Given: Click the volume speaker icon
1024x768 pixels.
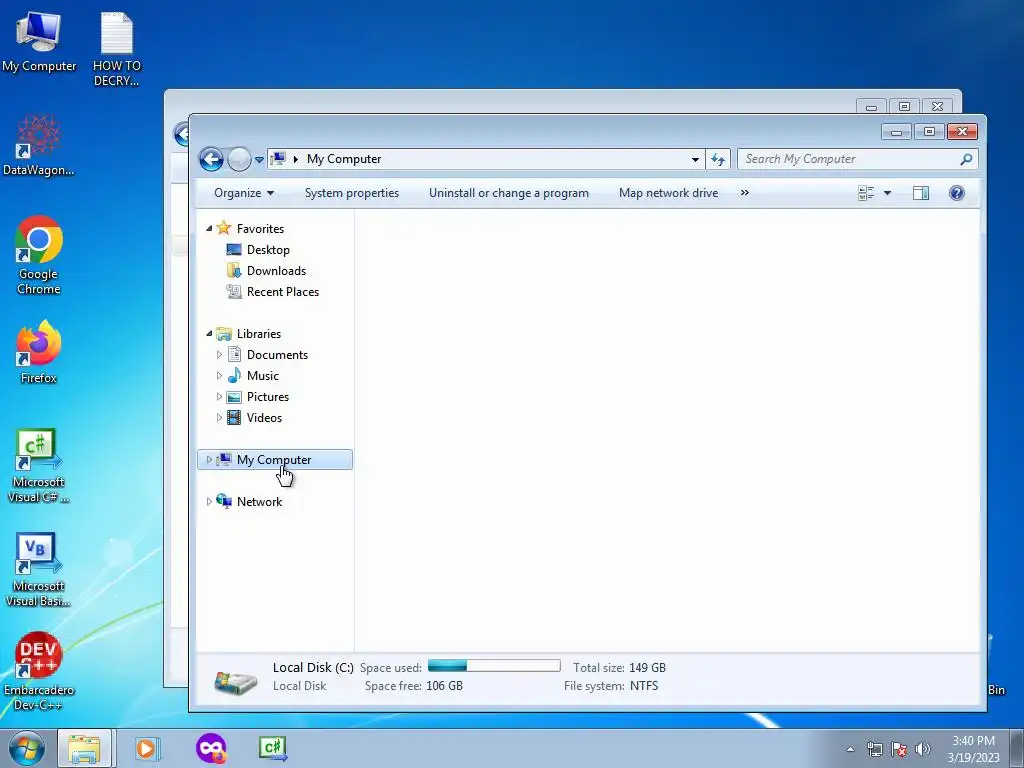Looking at the screenshot, I should point(923,749).
